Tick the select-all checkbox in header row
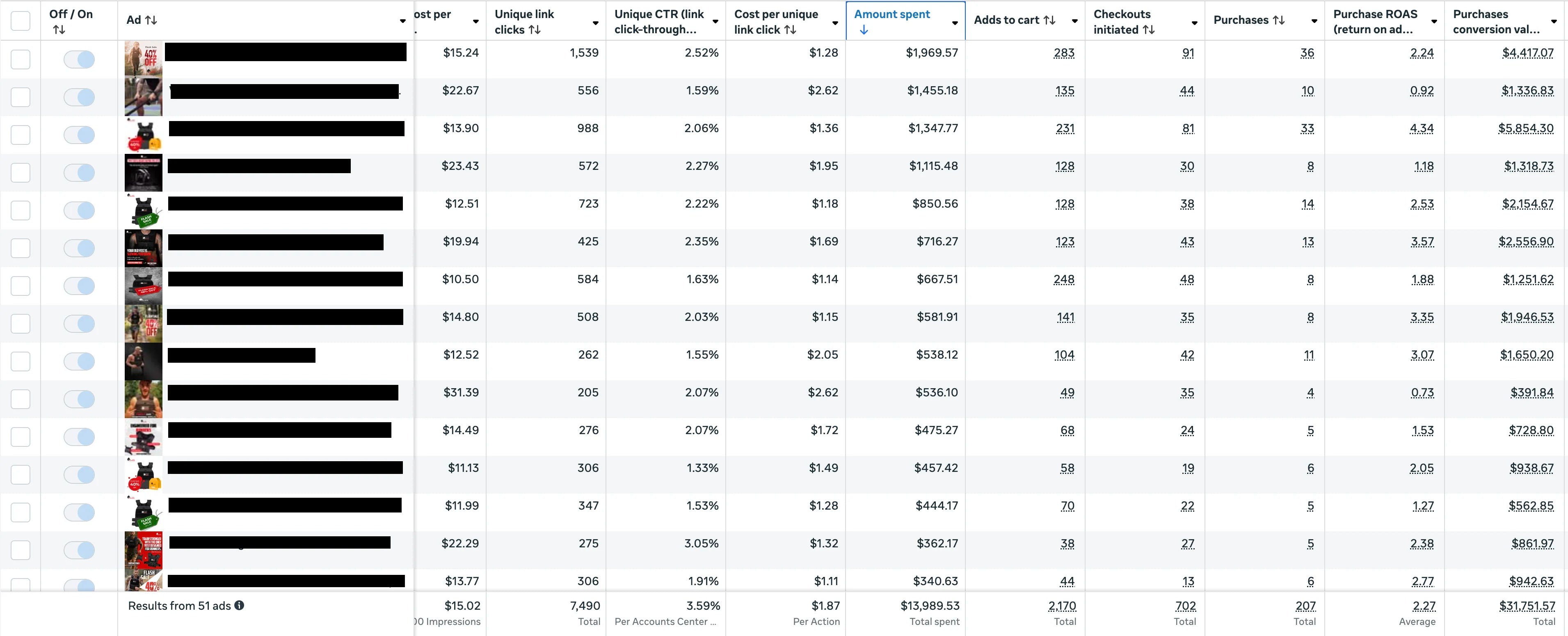Screen dimensions: 1568x636 pos(21,21)
